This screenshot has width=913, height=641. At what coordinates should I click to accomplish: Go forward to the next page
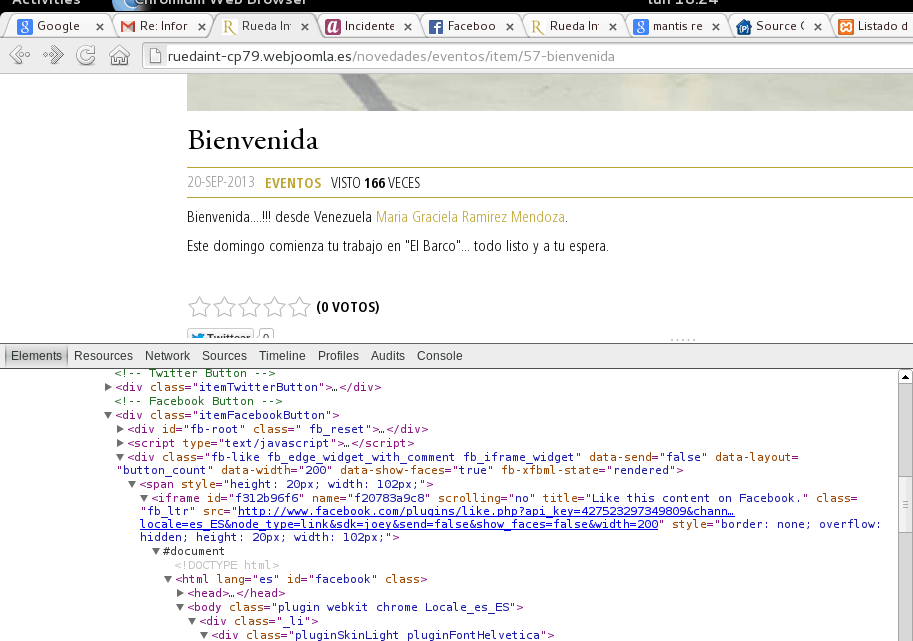tap(53, 56)
